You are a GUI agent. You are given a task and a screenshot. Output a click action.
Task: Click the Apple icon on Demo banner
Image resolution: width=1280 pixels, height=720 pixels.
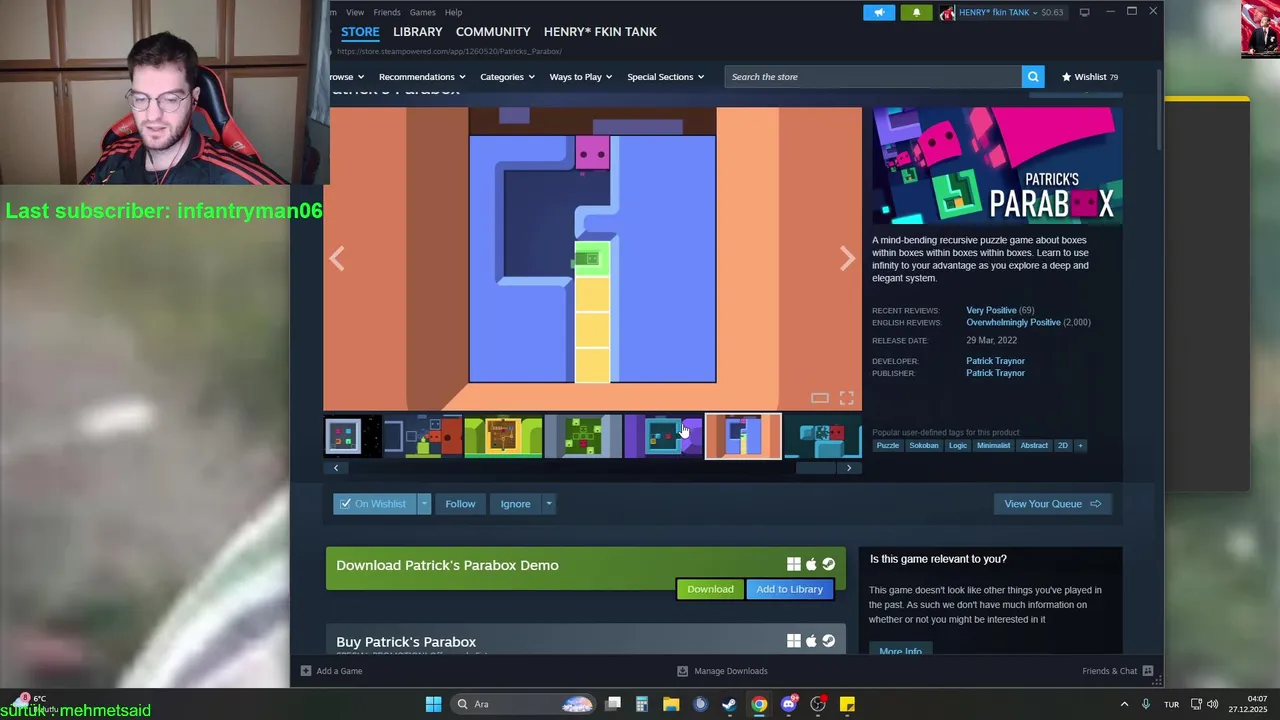coord(811,565)
